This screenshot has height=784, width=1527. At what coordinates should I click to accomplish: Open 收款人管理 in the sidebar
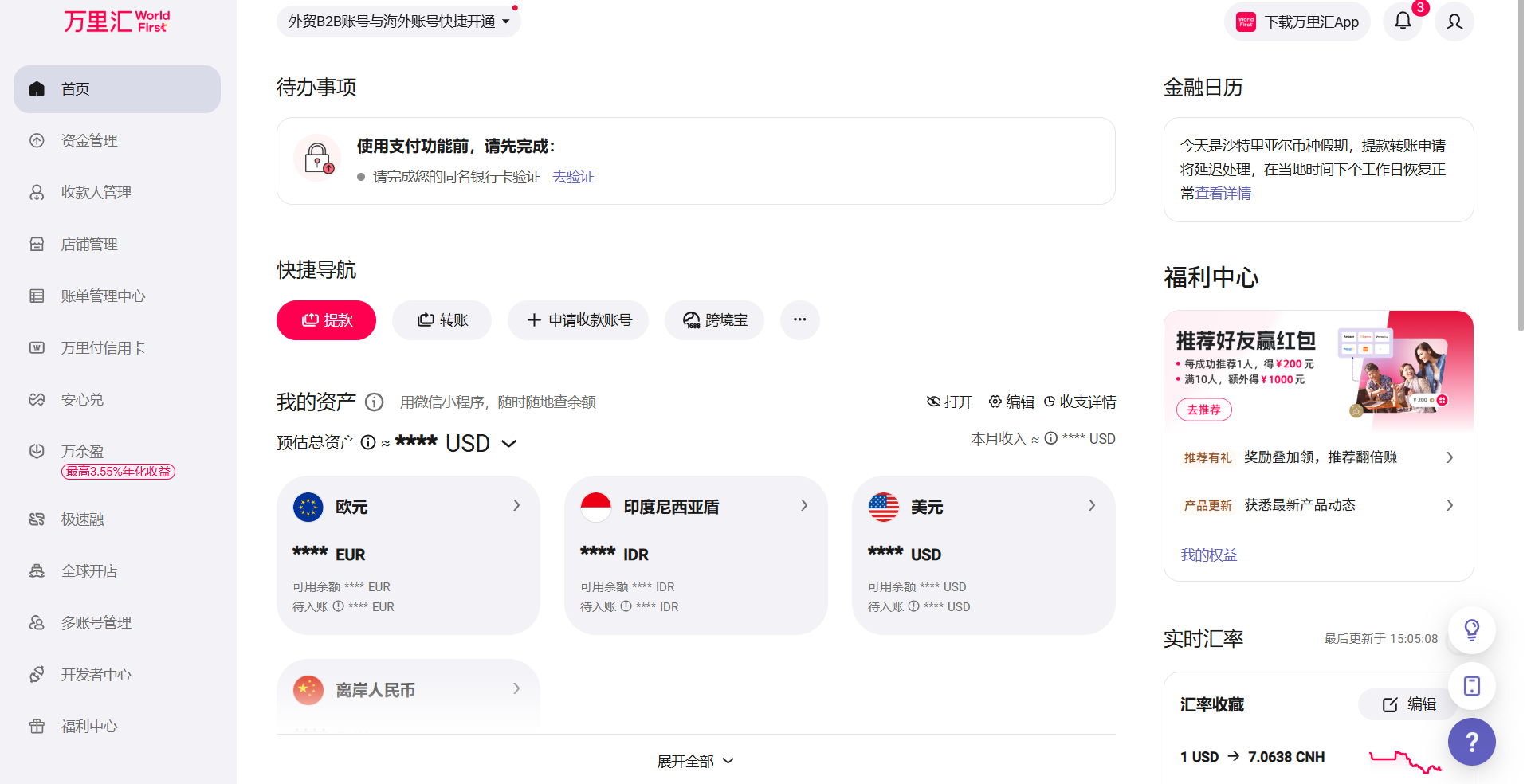tap(117, 193)
